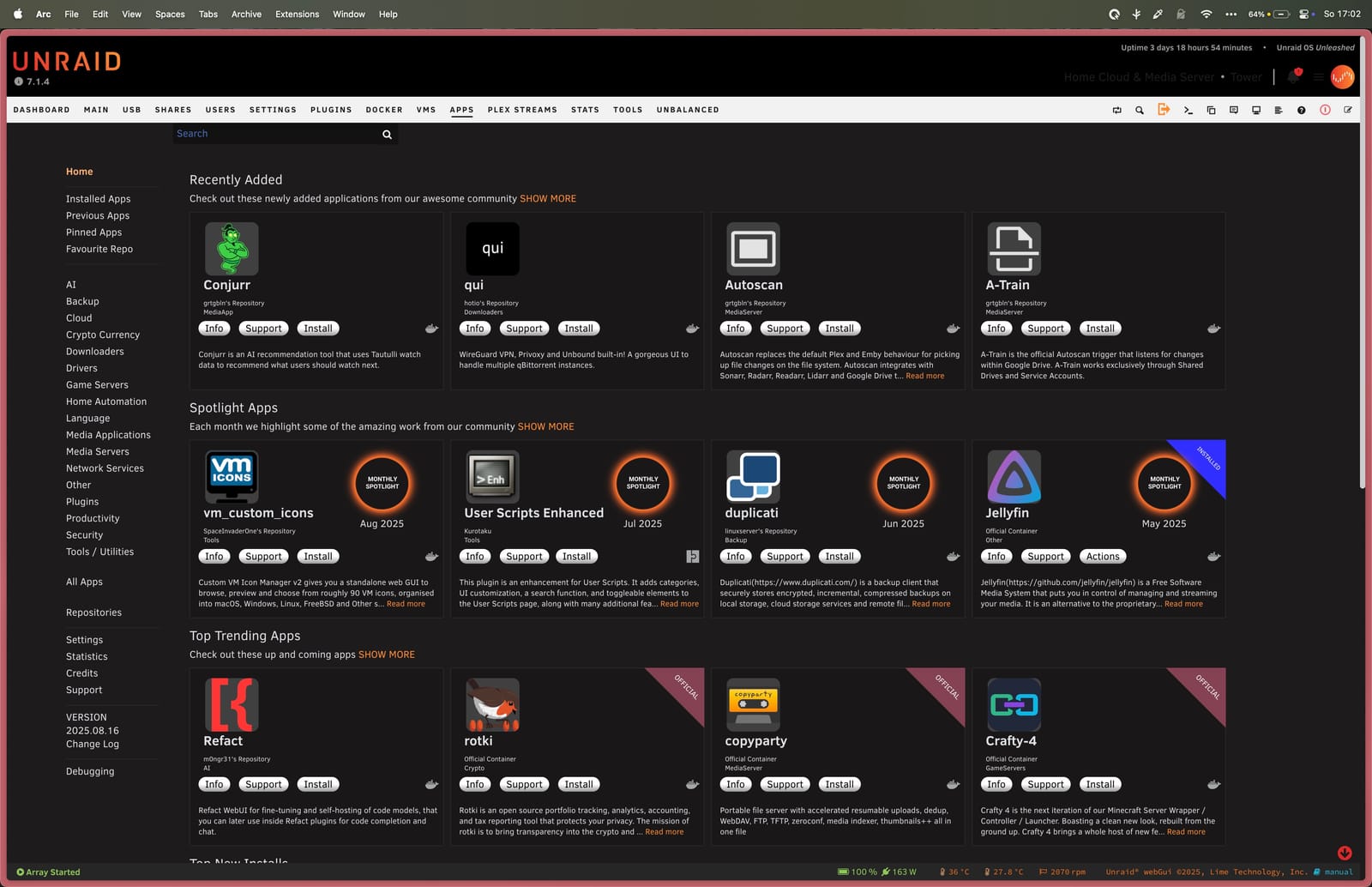Click into the Apps search field
Image resolution: width=1372 pixels, height=887 pixels.
[274, 134]
